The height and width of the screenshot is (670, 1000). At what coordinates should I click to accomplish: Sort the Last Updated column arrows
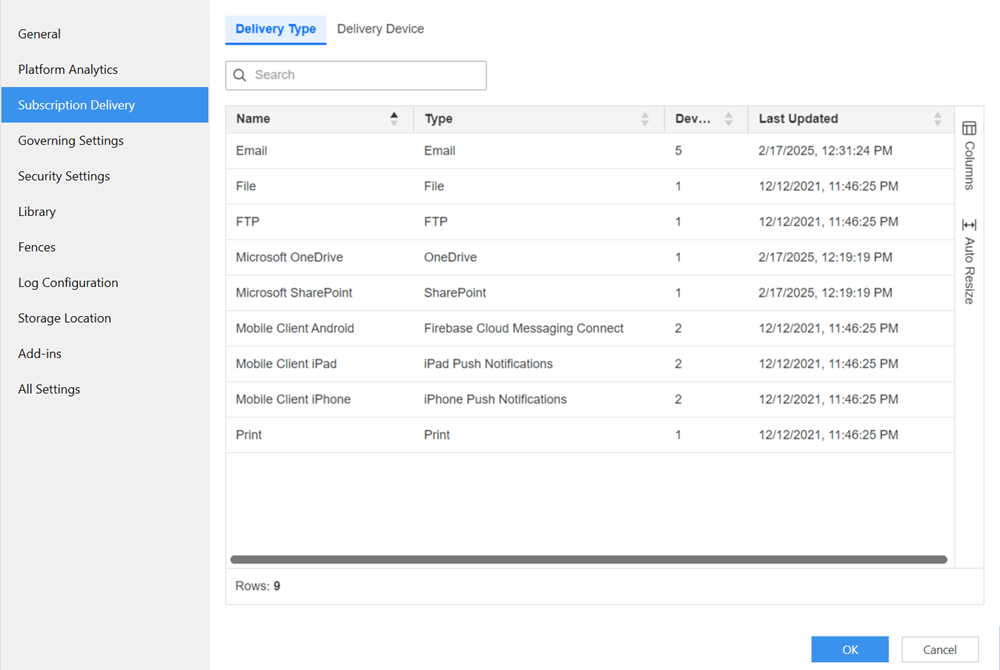(x=937, y=119)
